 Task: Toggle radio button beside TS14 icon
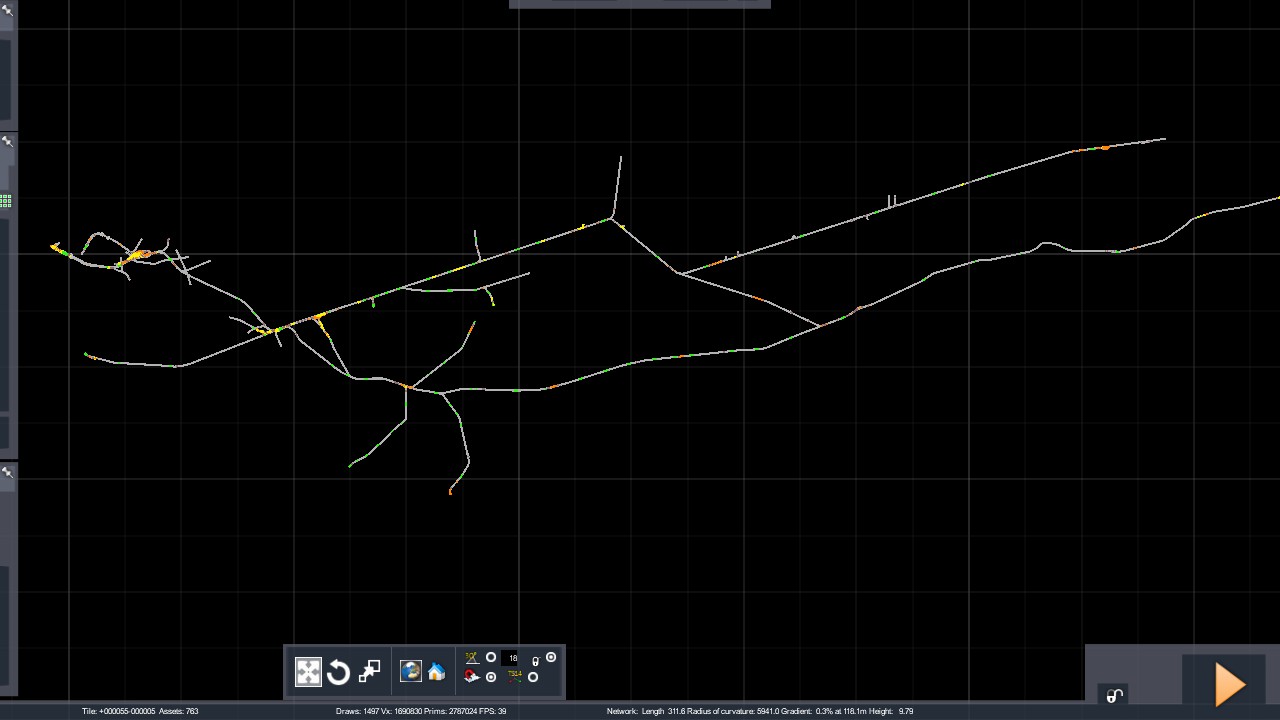coord(533,677)
